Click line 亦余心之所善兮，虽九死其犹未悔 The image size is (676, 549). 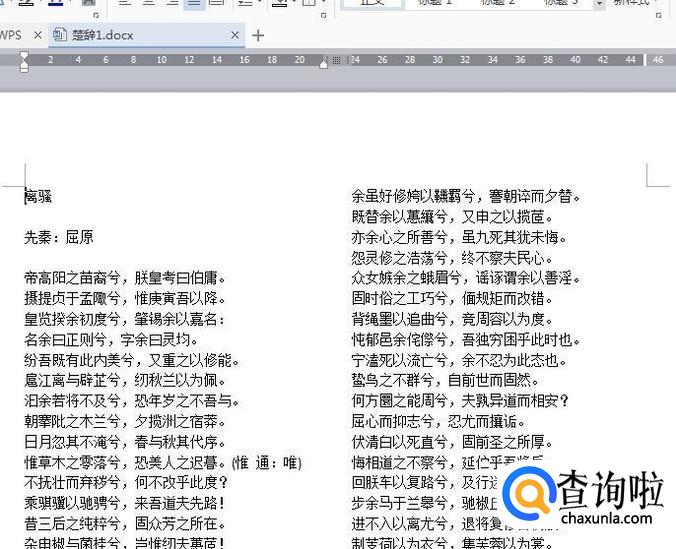[x=460, y=237]
